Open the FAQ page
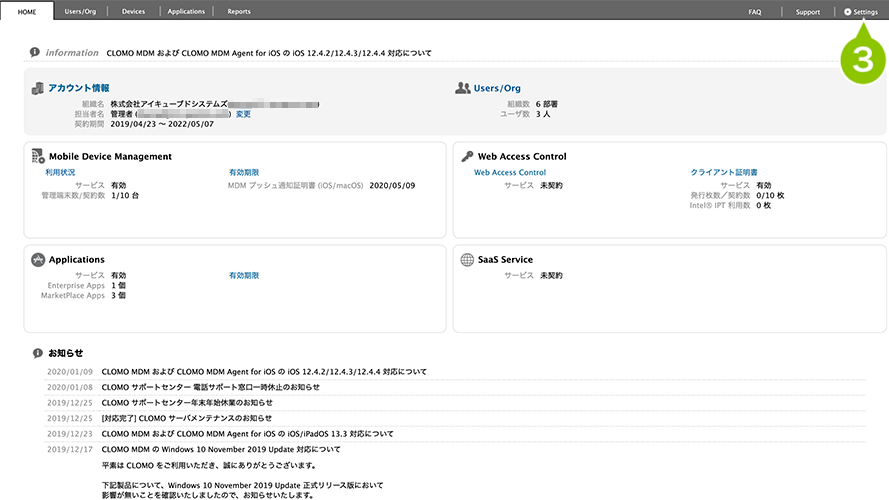The image size is (889, 500). (x=755, y=12)
